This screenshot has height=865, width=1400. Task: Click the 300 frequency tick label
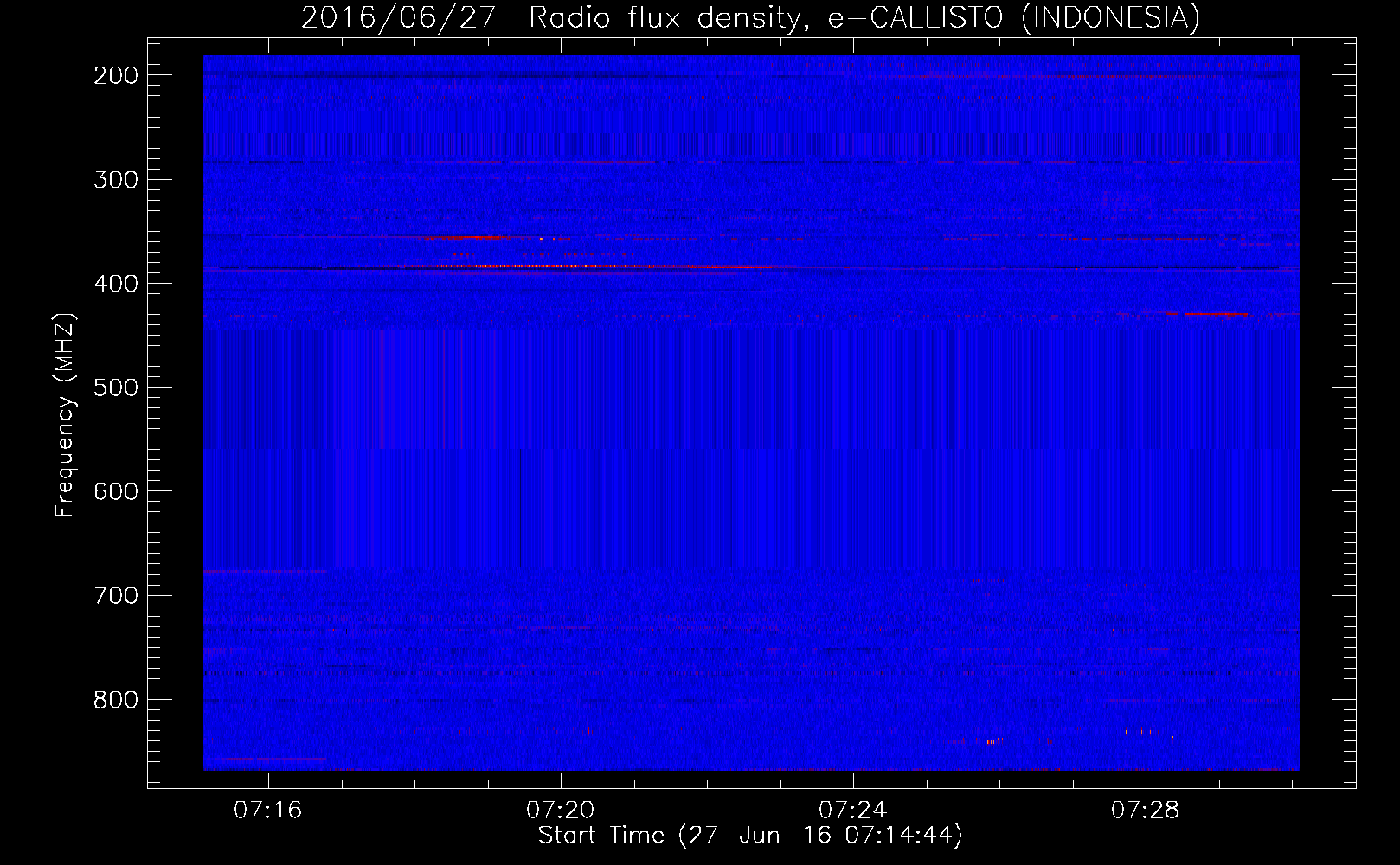[x=116, y=180]
